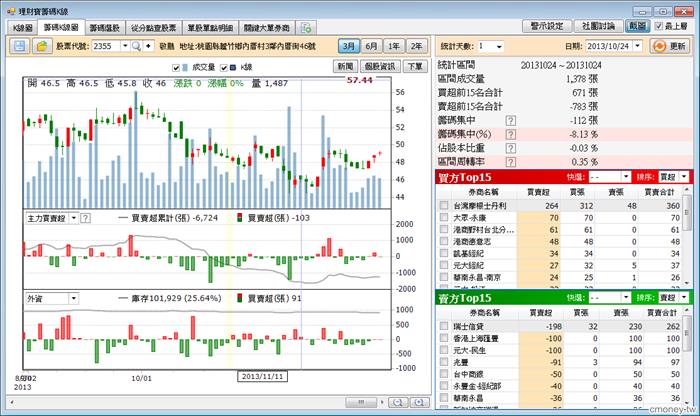
Task: Switch to the 從分點查股票 tab
Action: 154,28
